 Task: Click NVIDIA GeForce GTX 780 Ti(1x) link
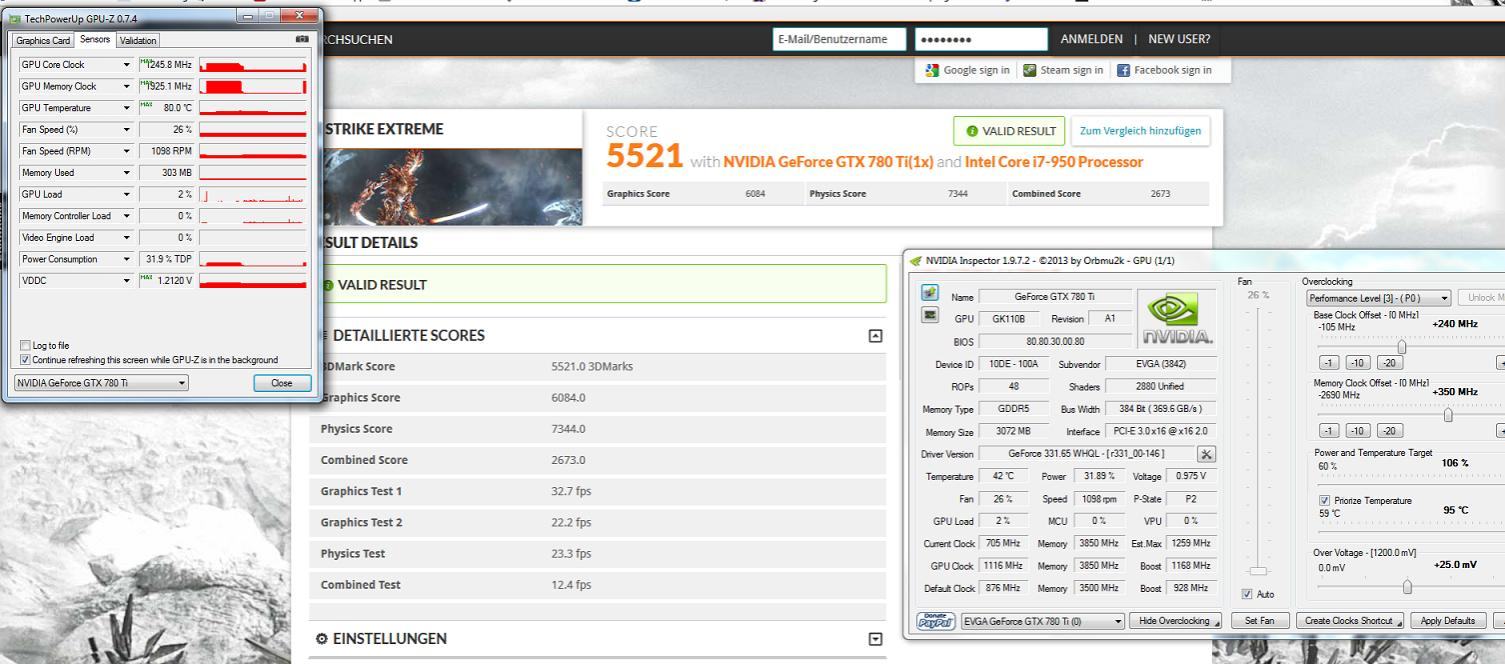pyautogui.click(x=828, y=162)
